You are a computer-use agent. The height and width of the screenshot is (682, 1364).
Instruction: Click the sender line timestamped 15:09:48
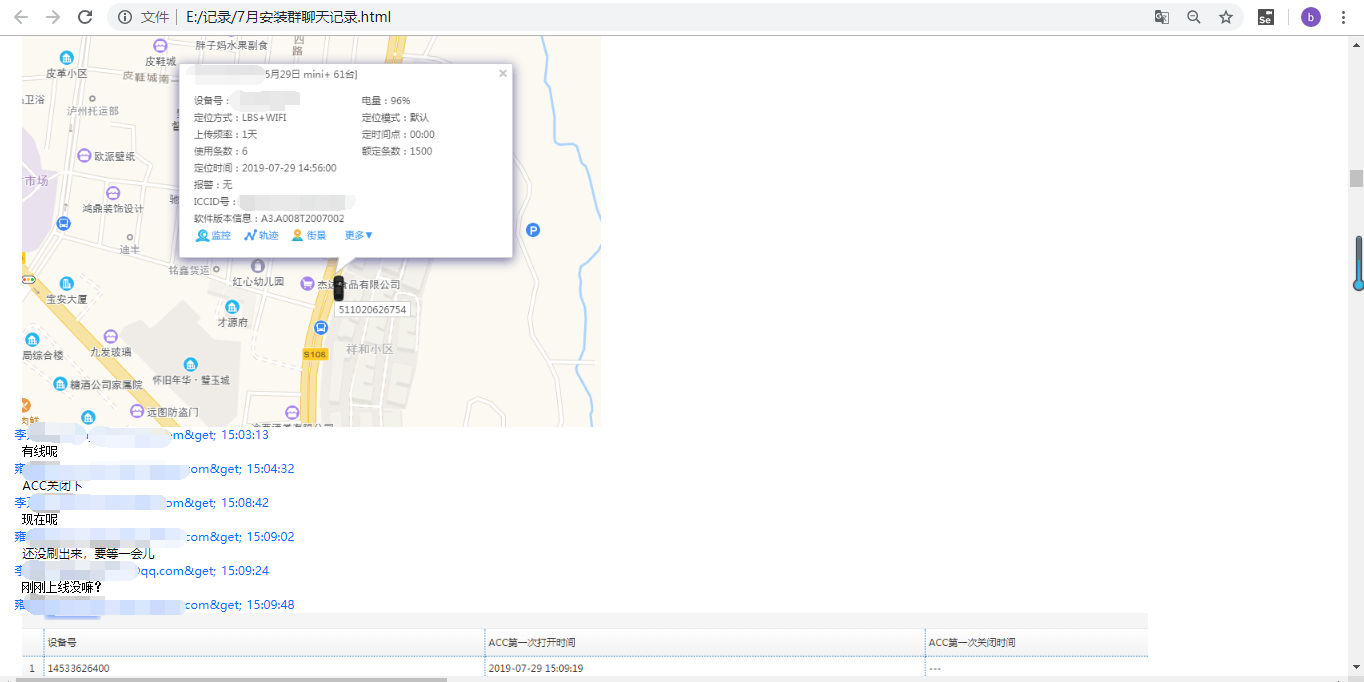click(x=154, y=605)
